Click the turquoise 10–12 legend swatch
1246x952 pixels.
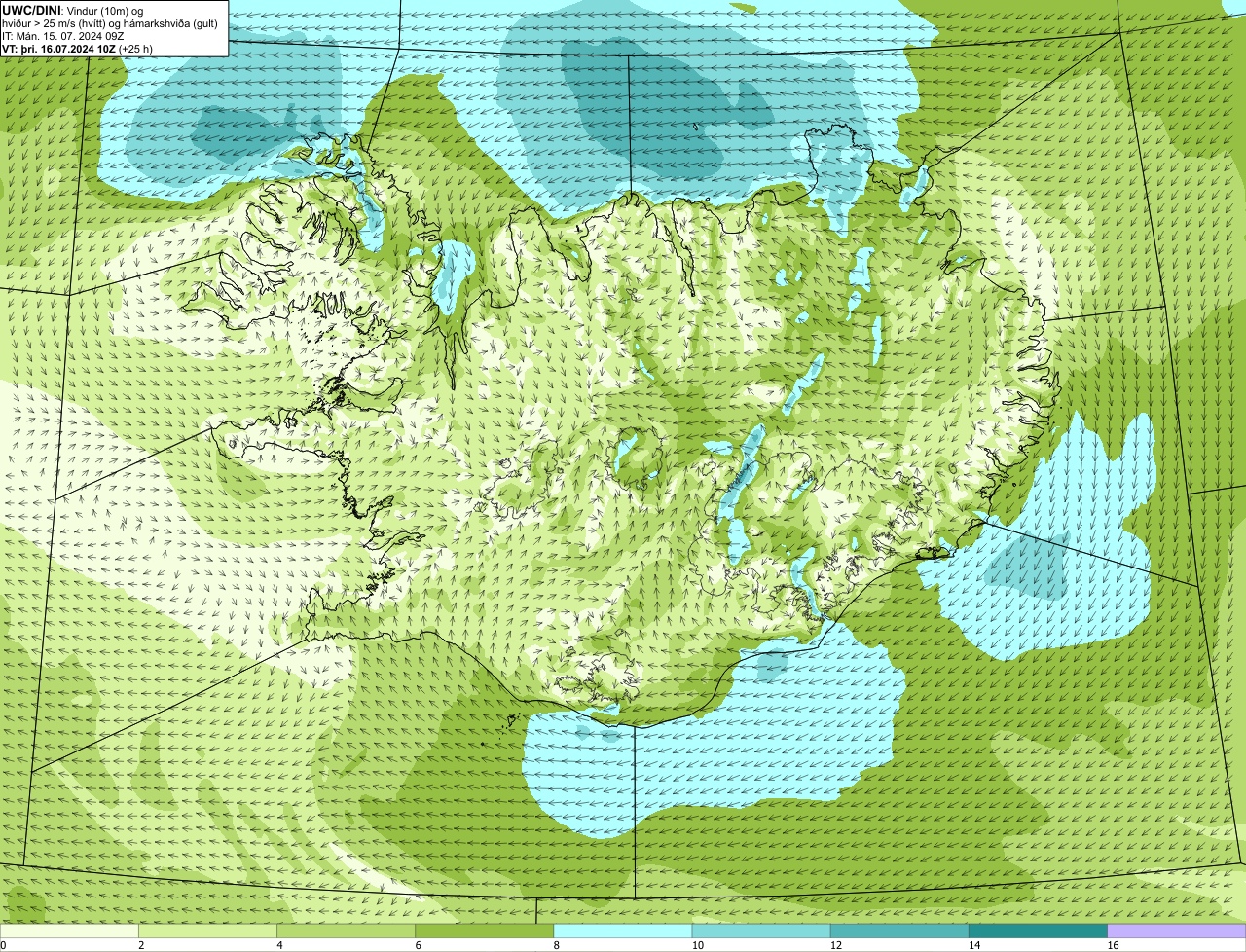pyautogui.click(x=761, y=931)
